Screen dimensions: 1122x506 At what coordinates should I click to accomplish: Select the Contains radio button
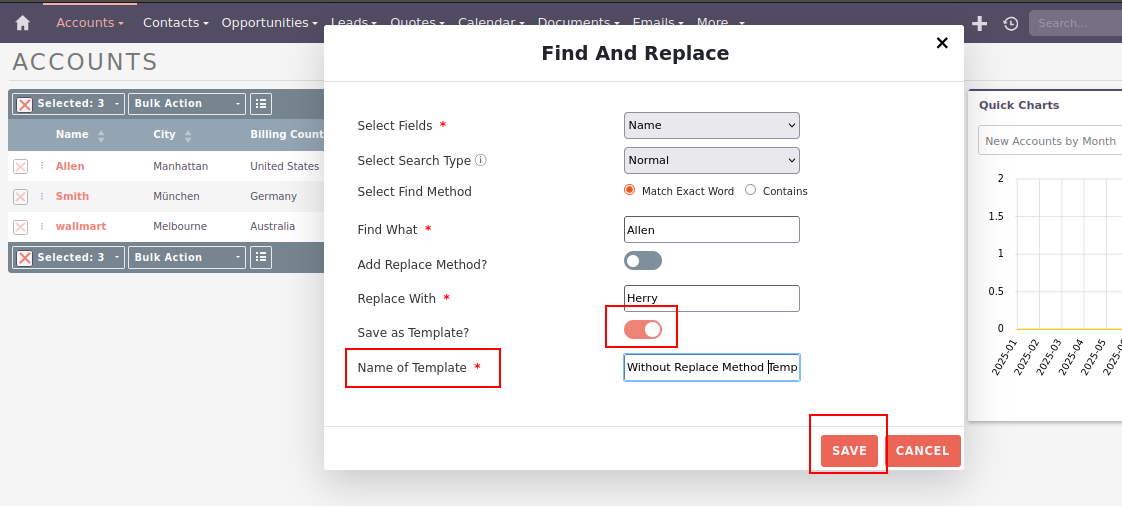[x=751, y=190]
